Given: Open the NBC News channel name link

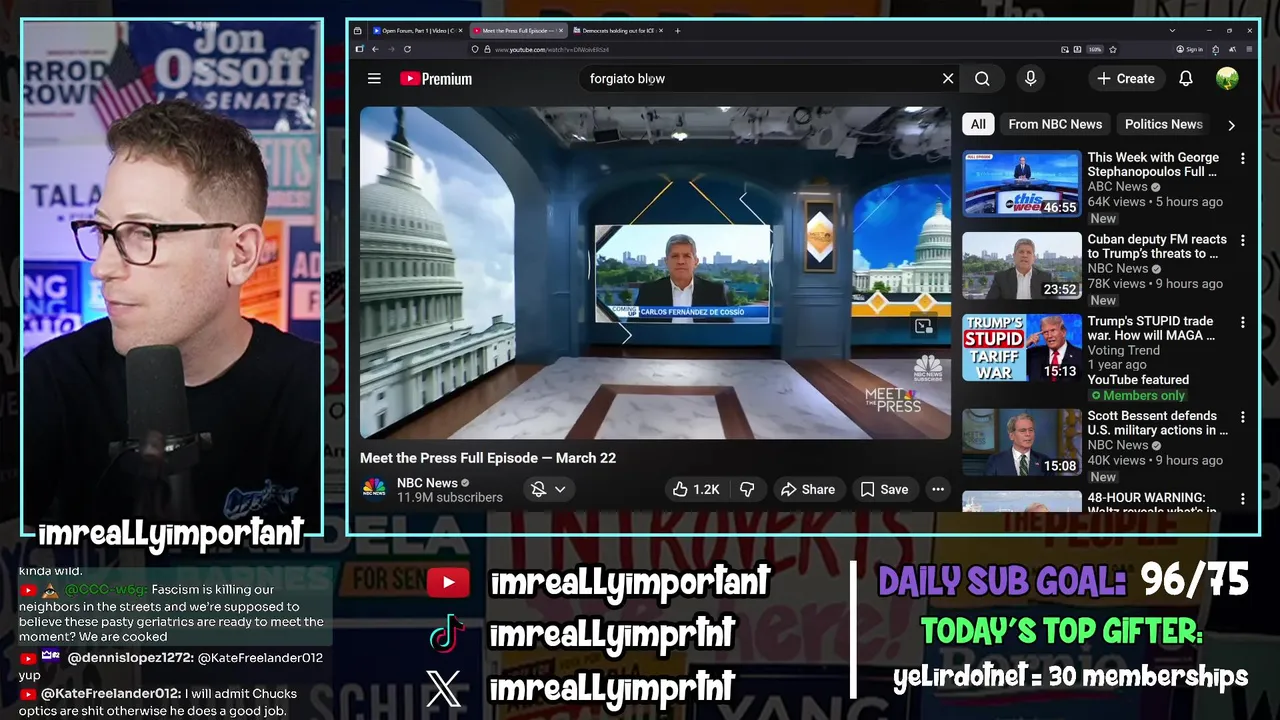Looking at the screenshot, I should (427, 483).
